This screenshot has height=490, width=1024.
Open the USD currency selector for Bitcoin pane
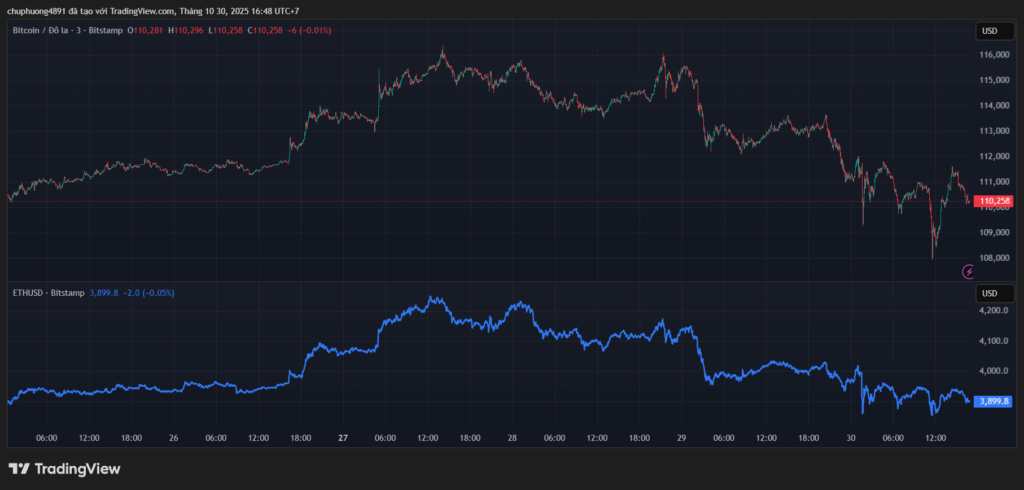point(989,31)
